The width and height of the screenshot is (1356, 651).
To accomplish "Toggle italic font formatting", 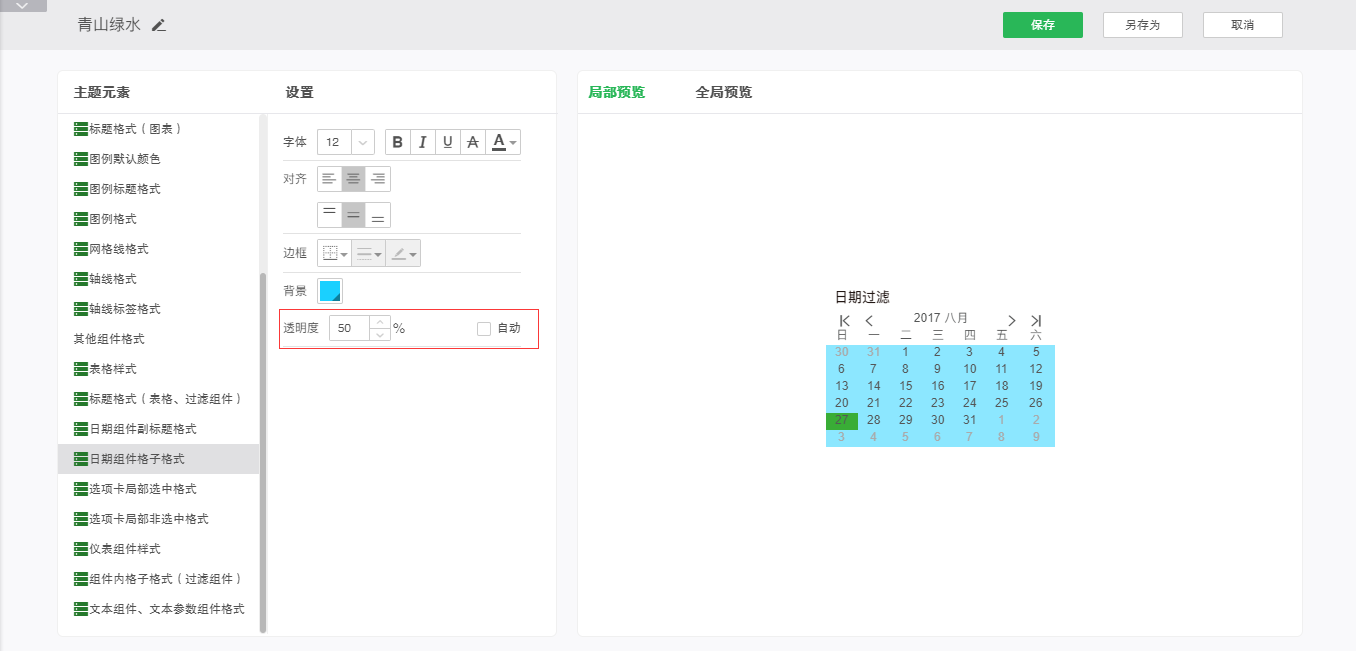I will [x=423, y=142].
